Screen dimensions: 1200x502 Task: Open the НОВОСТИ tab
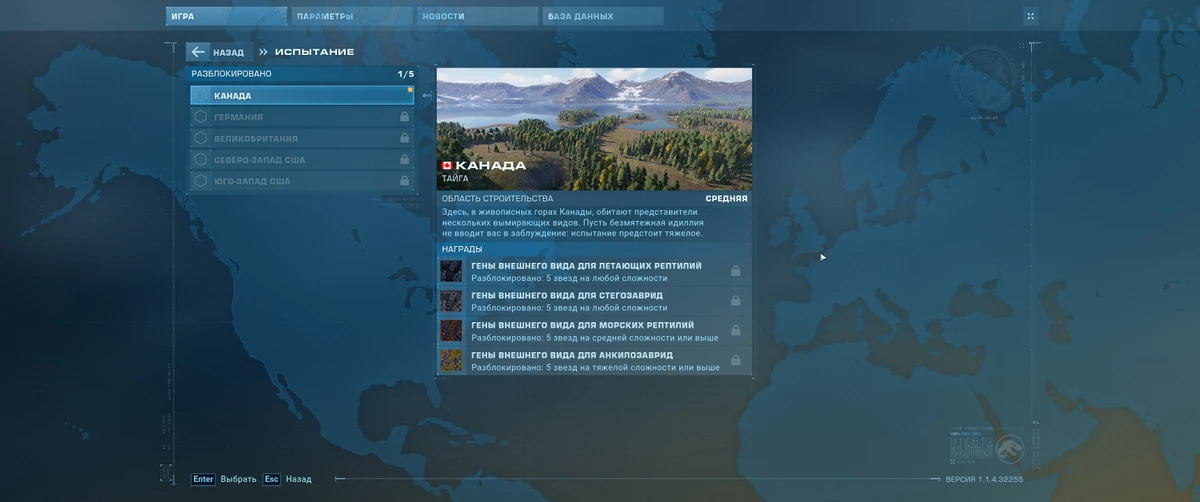tap(477, 16)
